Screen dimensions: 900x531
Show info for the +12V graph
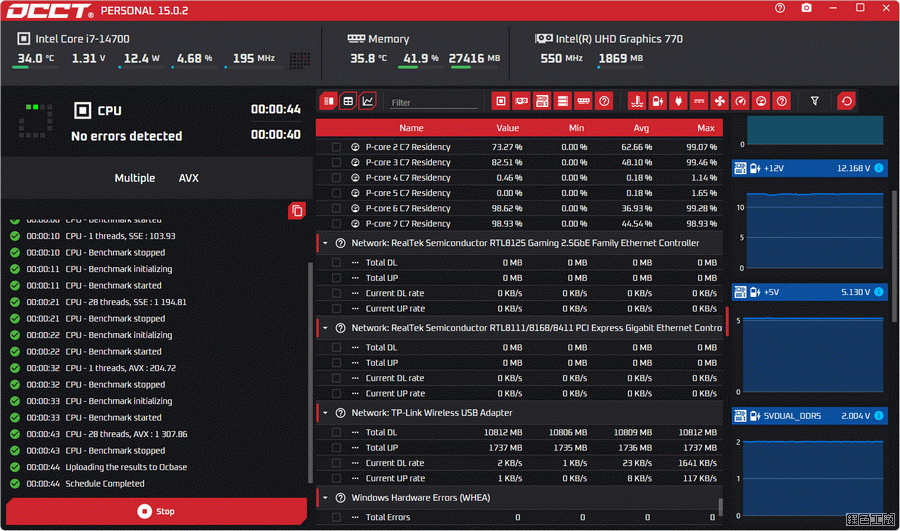click(879, 168)
